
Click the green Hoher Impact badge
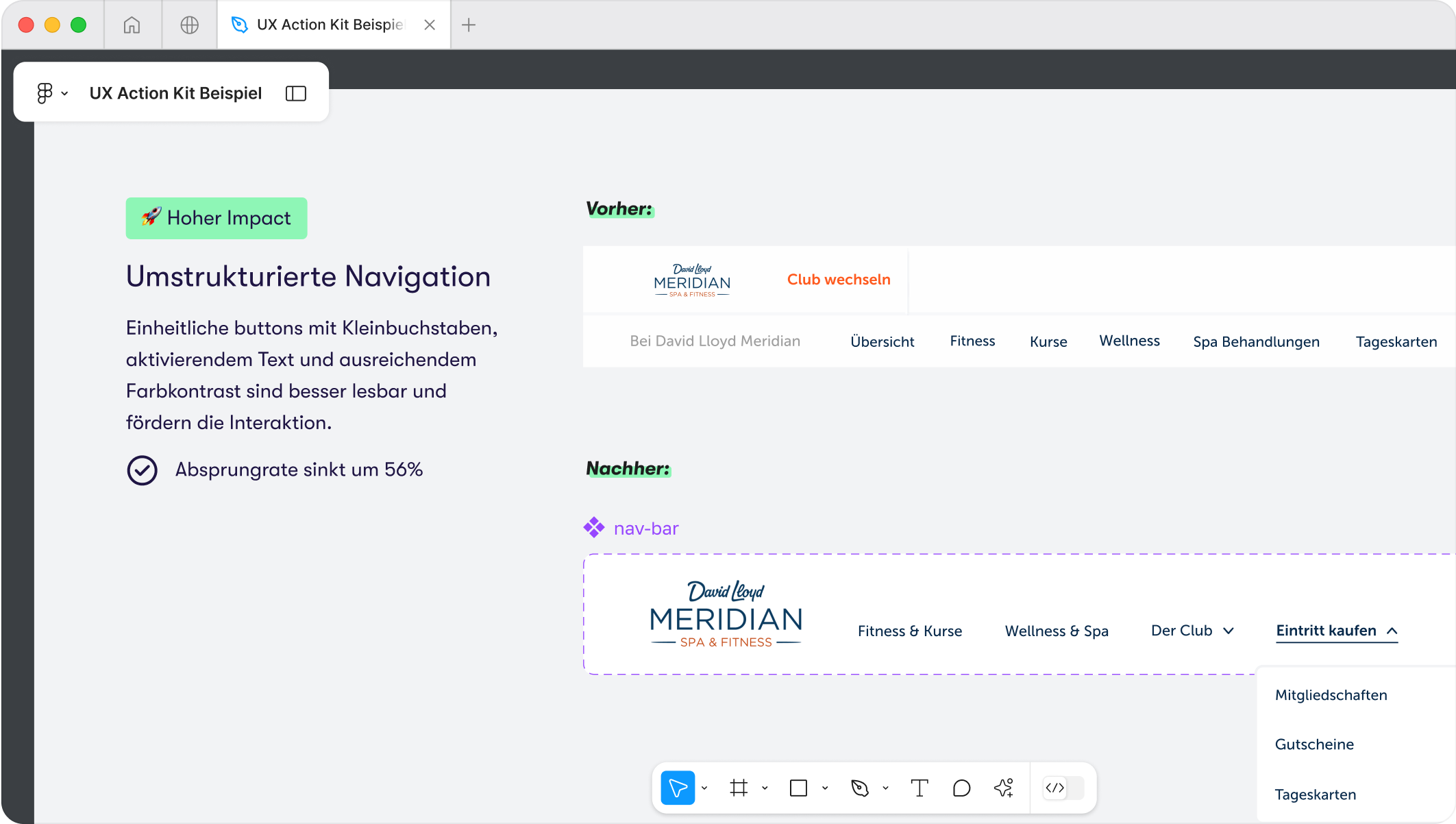[x=217, y=218]
